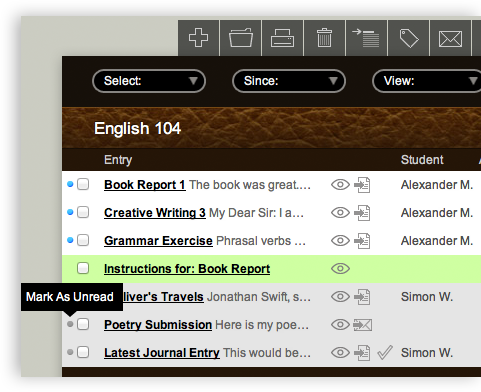Image resolution: width=481 pixels, height=392 pixels.
Task: Click the blue unread dot for Creative Writing 3
Action: [70, 212]
